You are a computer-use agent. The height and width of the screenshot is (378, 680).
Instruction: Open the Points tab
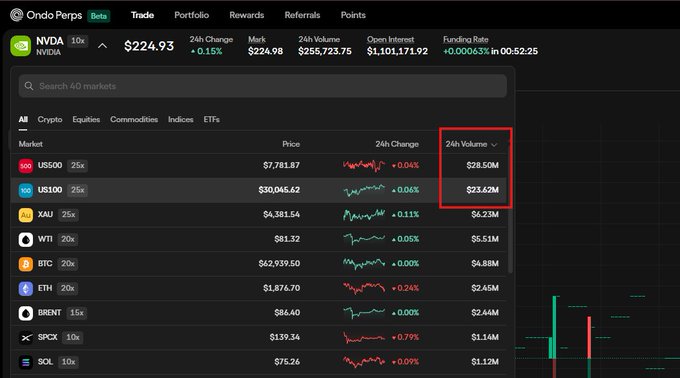click(x=353, y=15)
